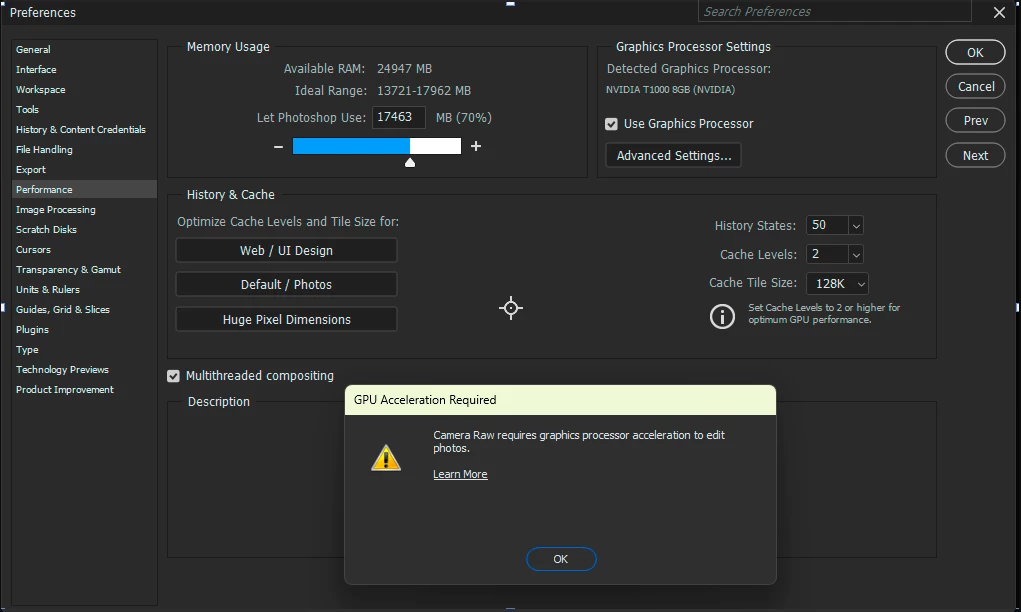Select the Interface preferences category
1021x612 pixels.
tap(36, 70)
